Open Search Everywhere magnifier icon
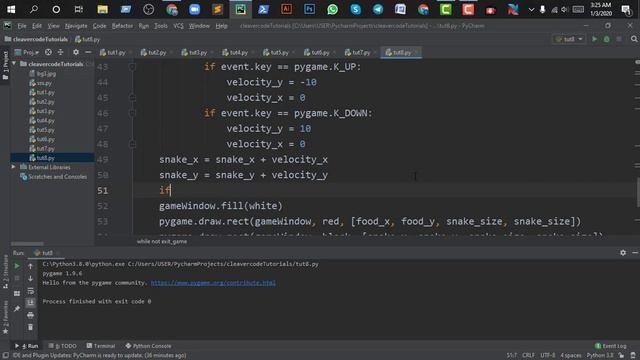This screenshot has height=360, width=640. tap(634, 39)
